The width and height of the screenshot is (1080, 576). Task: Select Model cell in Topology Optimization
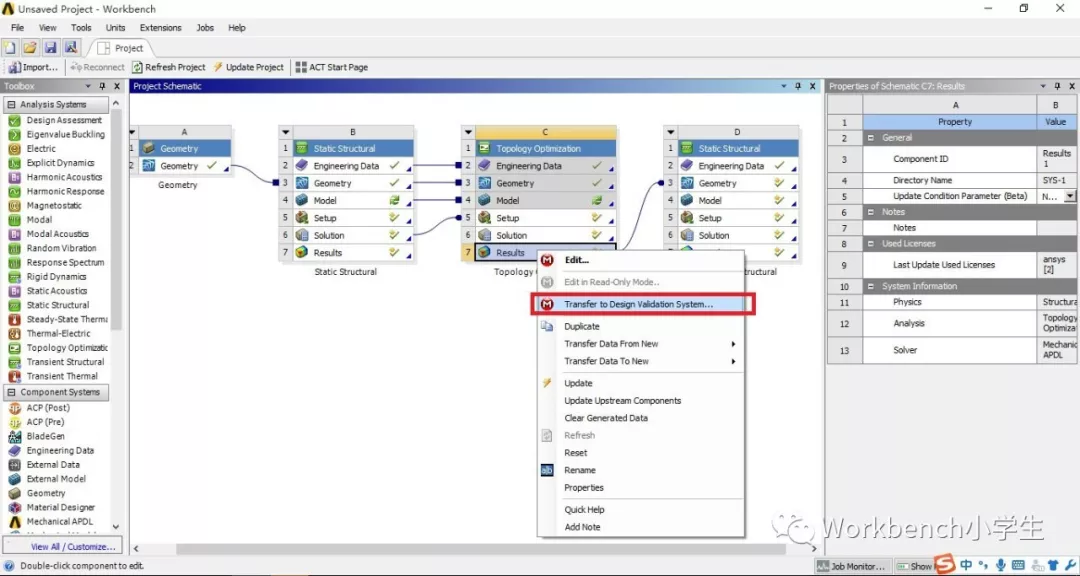546,200
